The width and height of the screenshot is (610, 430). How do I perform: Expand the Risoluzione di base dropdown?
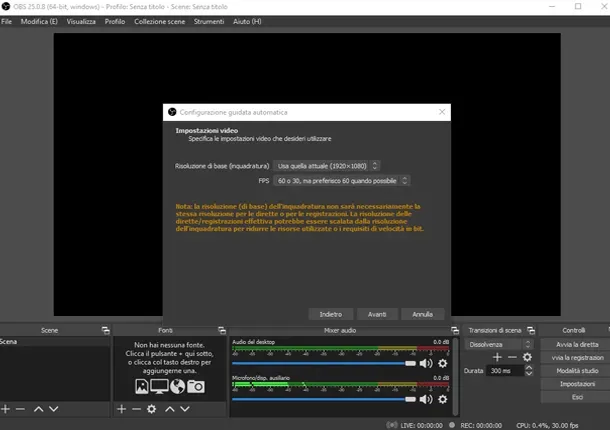coord(327,165)
